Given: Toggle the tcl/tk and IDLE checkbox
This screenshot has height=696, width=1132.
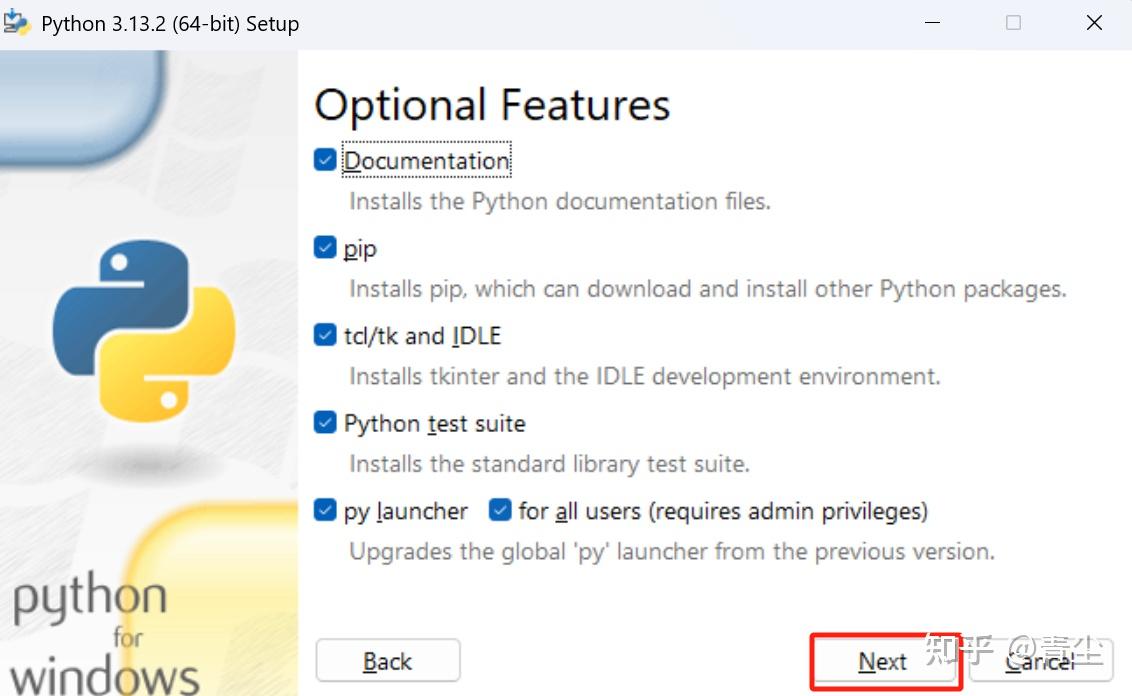Looking at the screenshot, I should click(324, 334).
